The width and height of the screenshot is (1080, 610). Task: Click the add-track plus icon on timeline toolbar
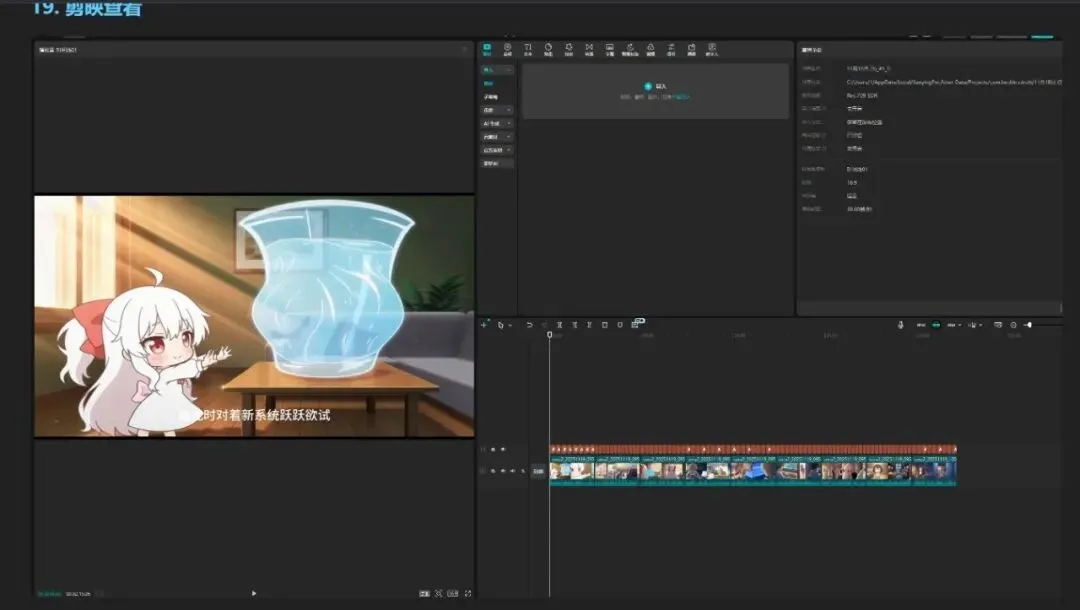(x=484, y=324)
